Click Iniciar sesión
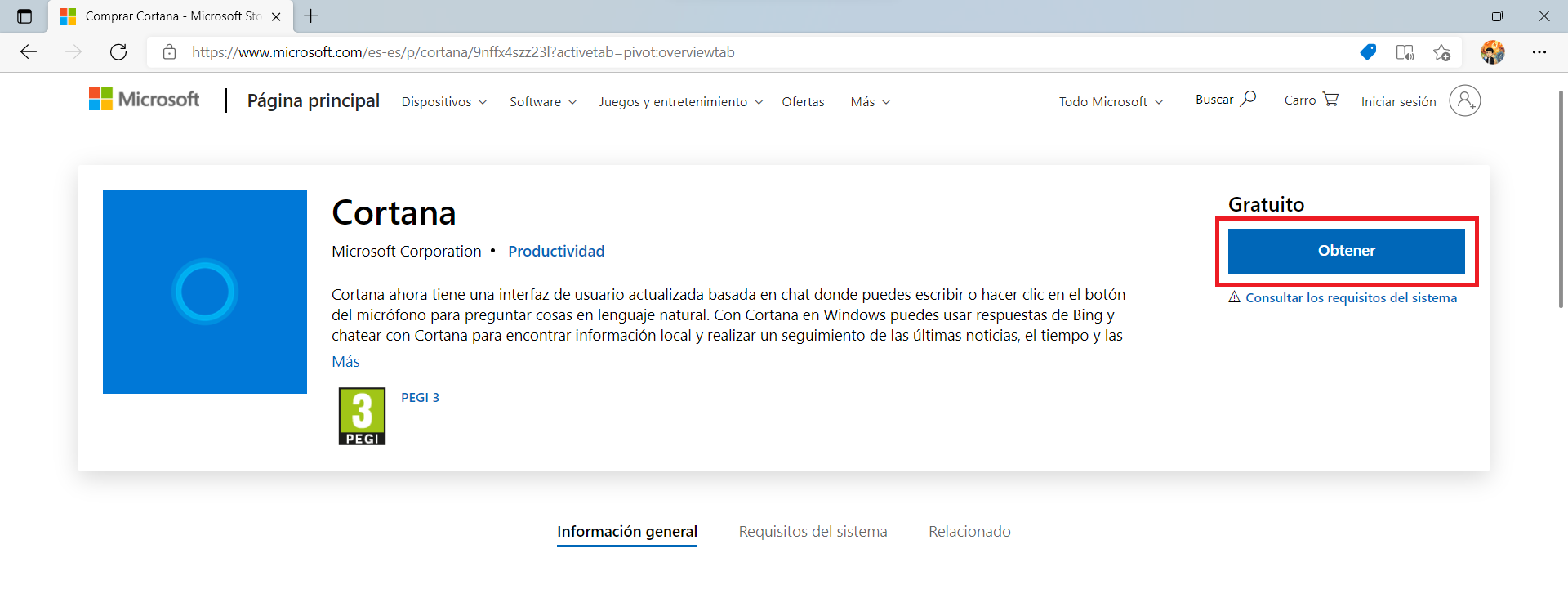1568x589 pixels. [x=1398, y=101]
